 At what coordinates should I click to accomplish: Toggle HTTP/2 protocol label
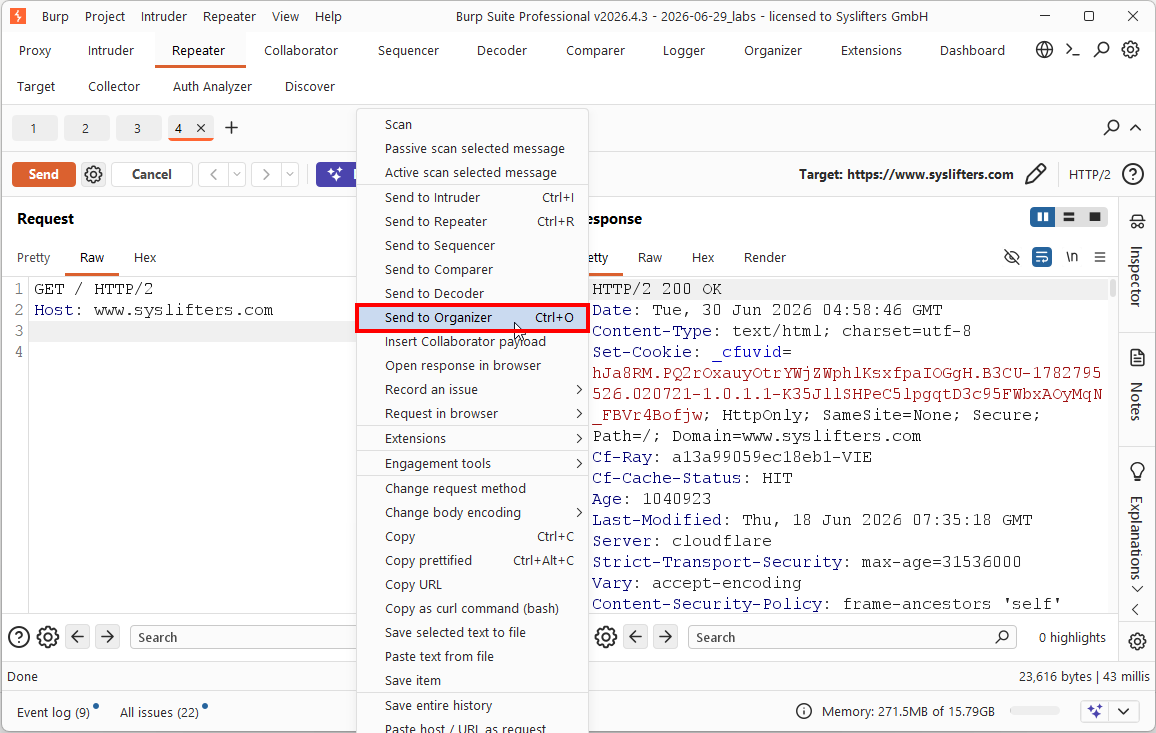pos(1089,174)
